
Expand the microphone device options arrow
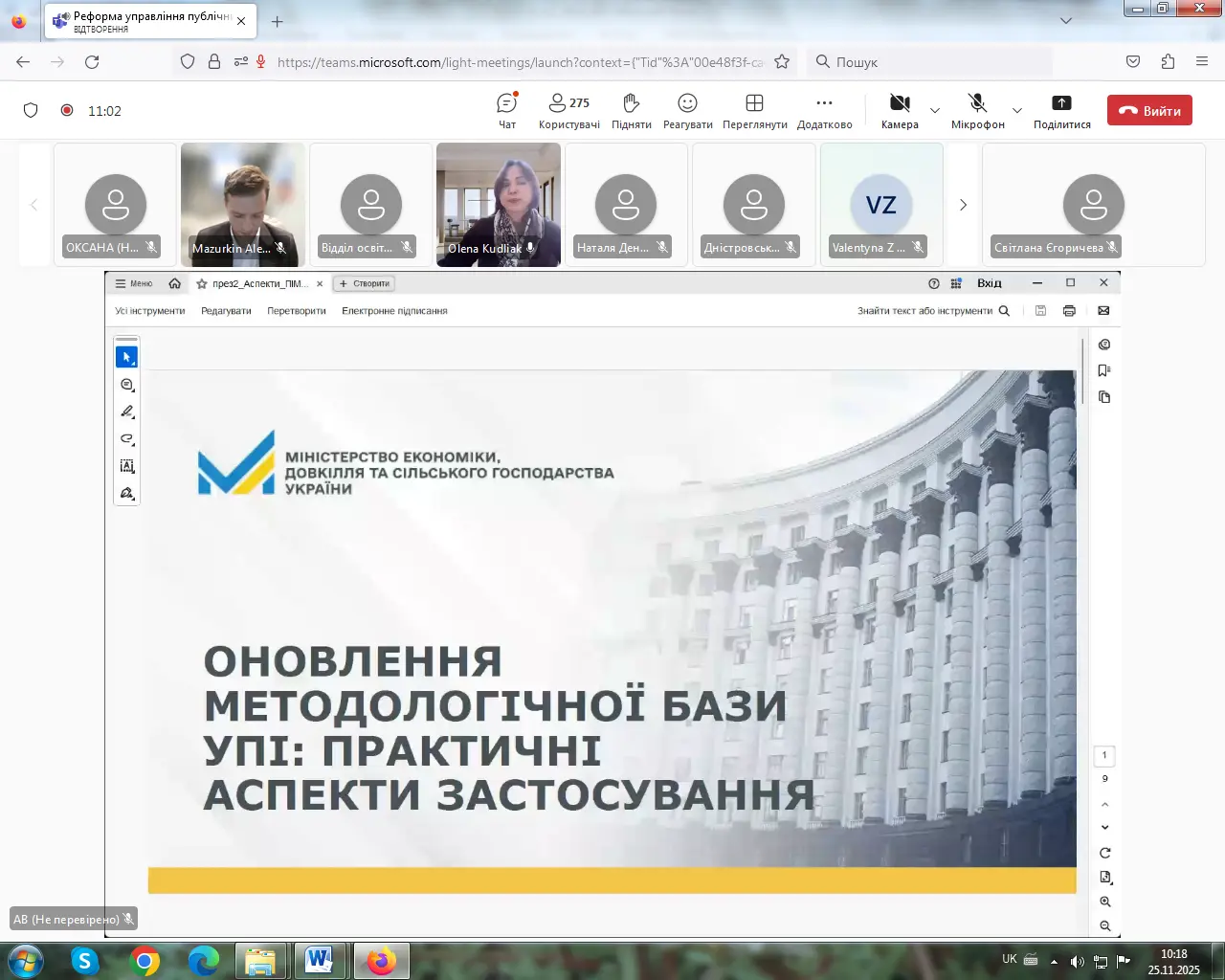point(1017,110)
